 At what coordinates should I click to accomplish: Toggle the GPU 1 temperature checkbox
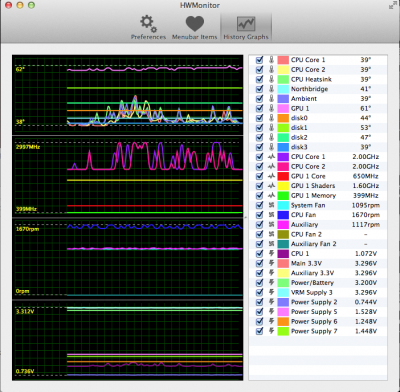click(259, 108)
